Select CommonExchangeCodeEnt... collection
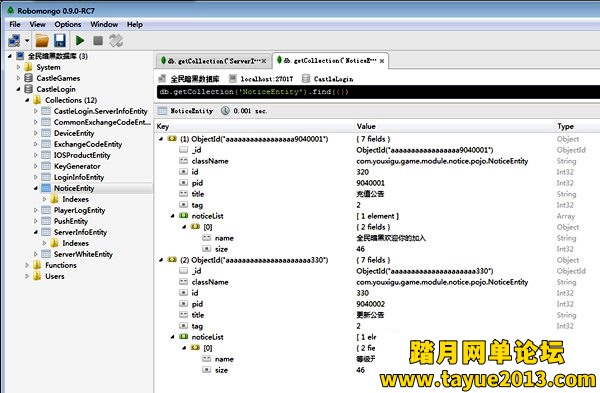 tap(102, 122)
